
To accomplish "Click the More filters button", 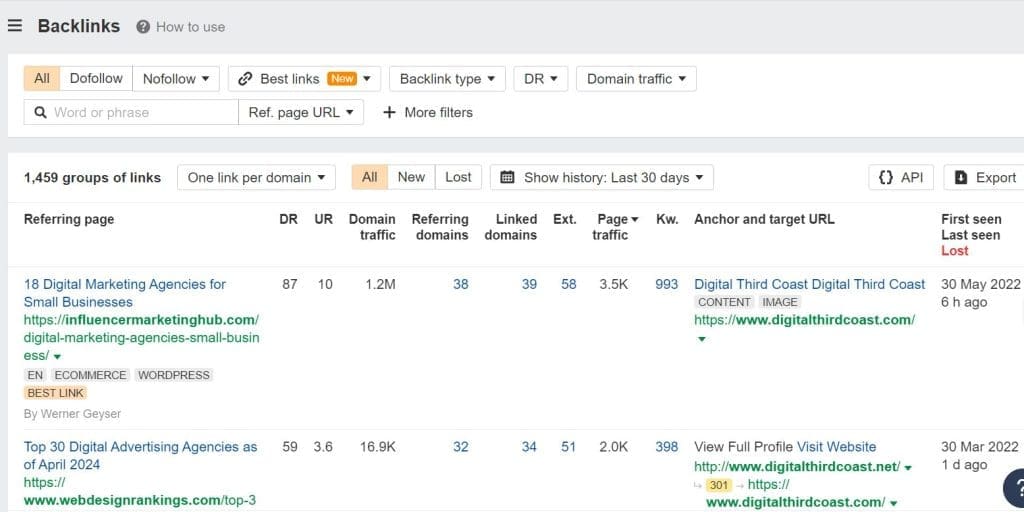I will [428, 112].
